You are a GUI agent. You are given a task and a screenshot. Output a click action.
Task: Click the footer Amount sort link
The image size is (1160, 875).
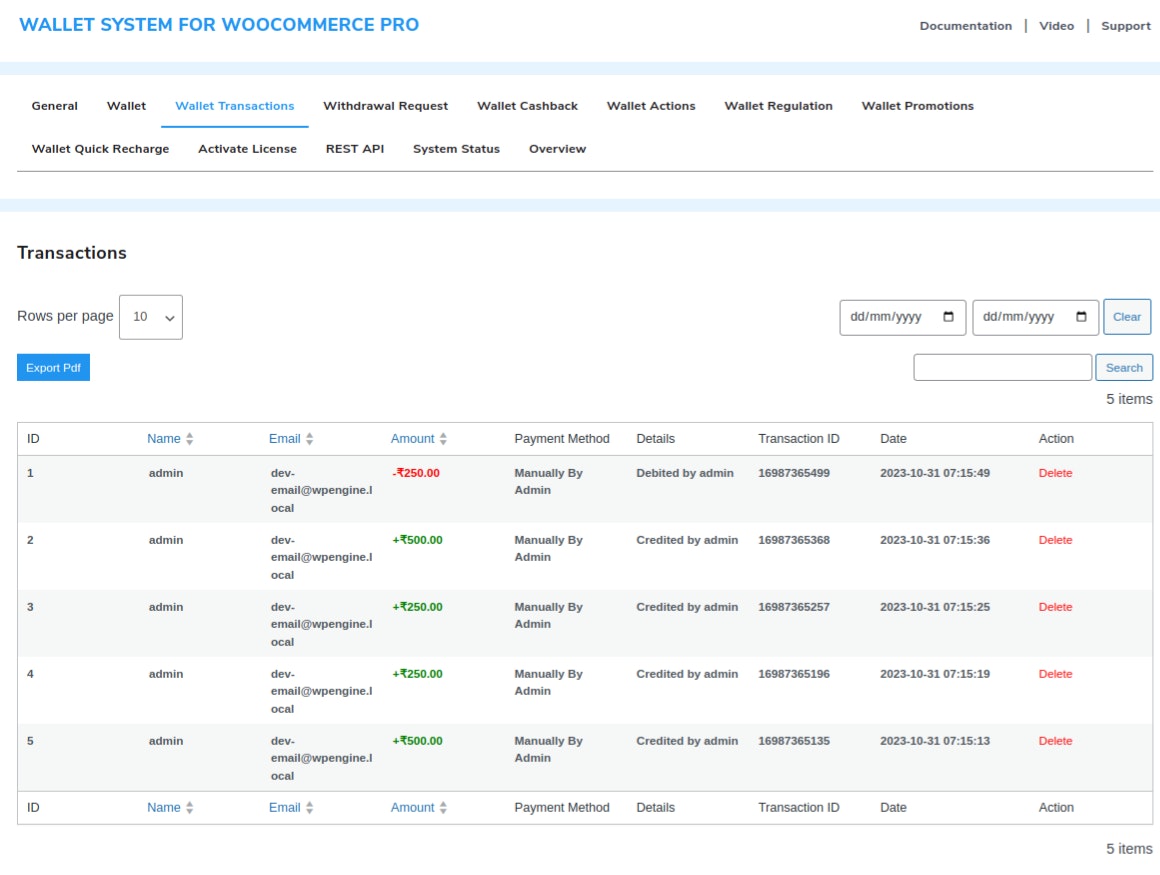tap(413, 808)
